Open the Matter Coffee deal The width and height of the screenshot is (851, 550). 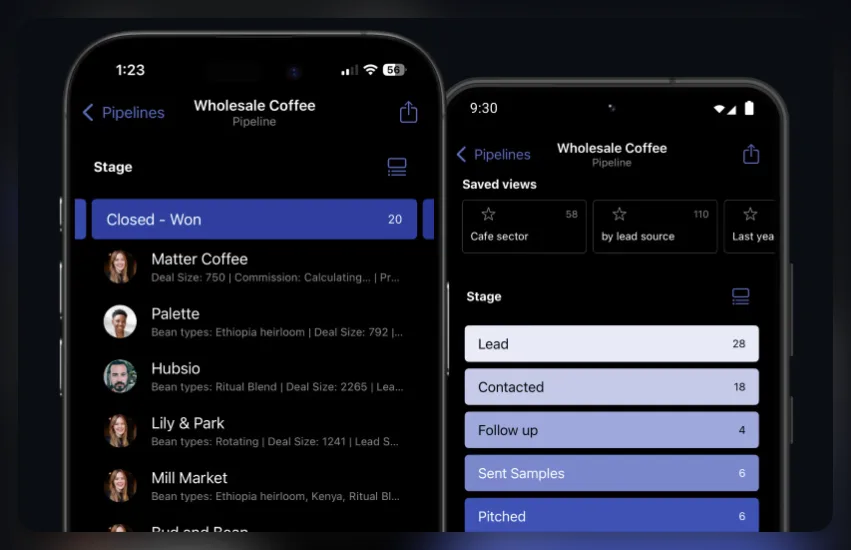252,267
